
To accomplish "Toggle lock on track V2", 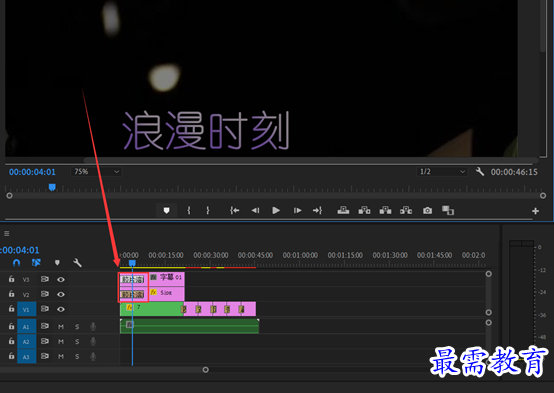I will click(12, 294).
